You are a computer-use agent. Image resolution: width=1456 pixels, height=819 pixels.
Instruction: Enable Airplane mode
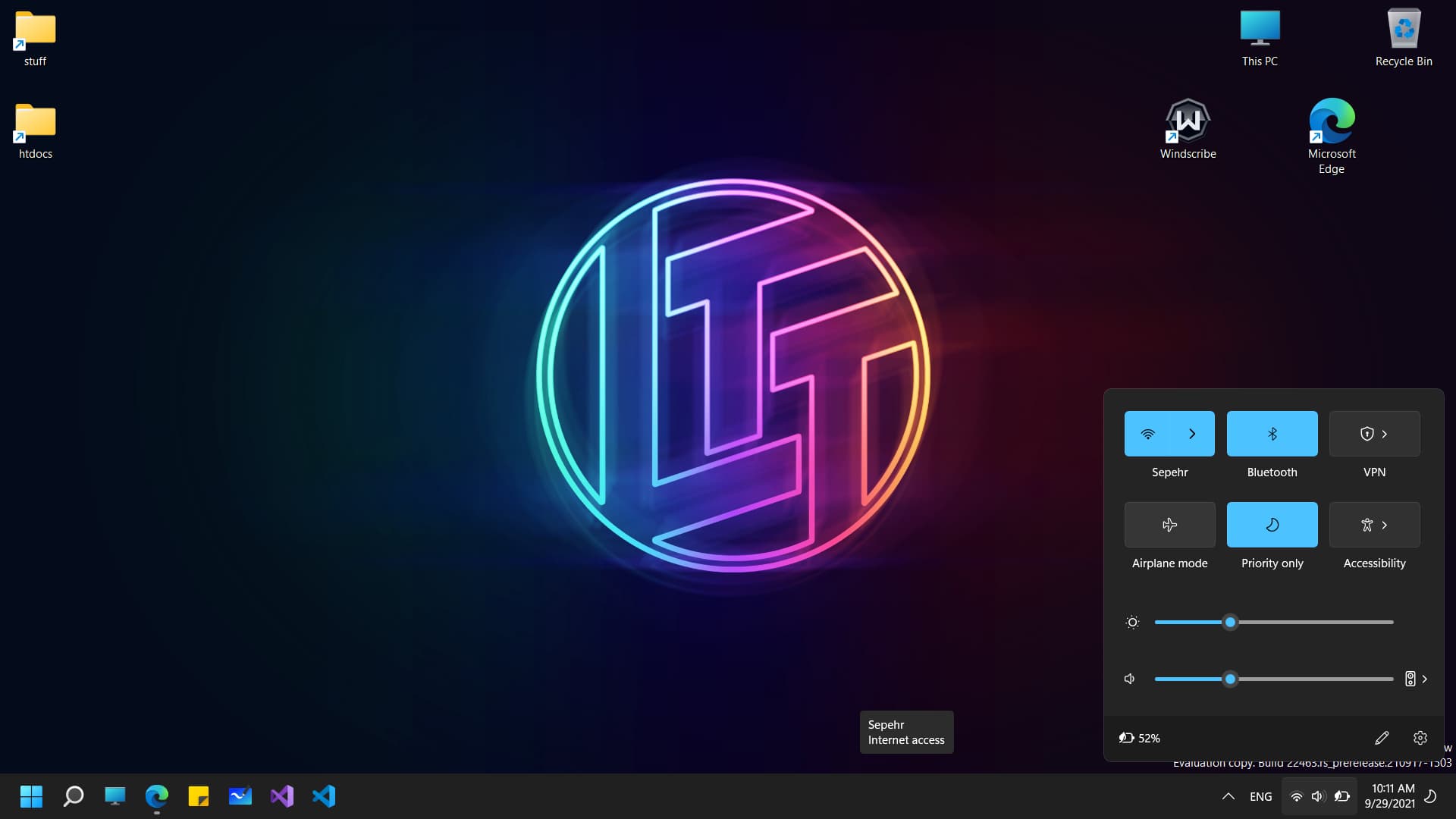pyautogui.click(x=1169, y=525)
